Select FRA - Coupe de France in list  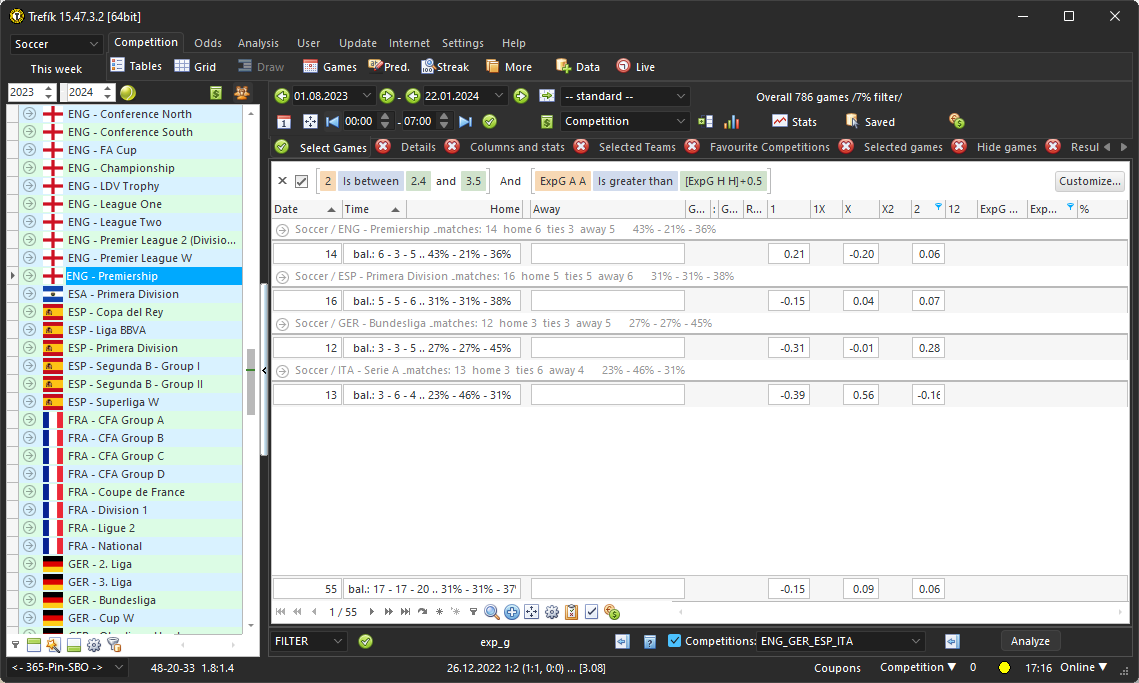pos(126,492)
